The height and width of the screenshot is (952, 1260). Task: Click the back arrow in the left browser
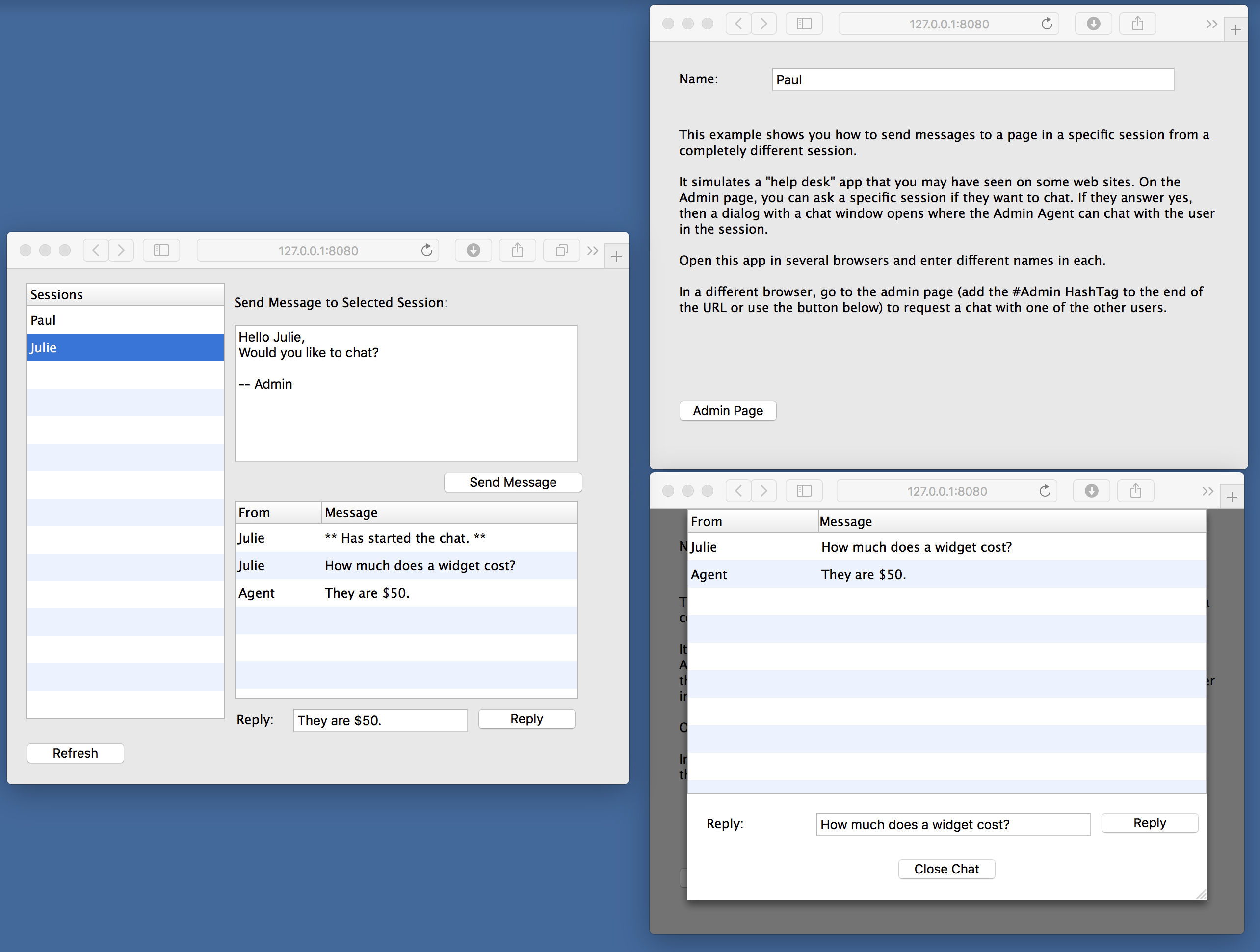point(95,250)
